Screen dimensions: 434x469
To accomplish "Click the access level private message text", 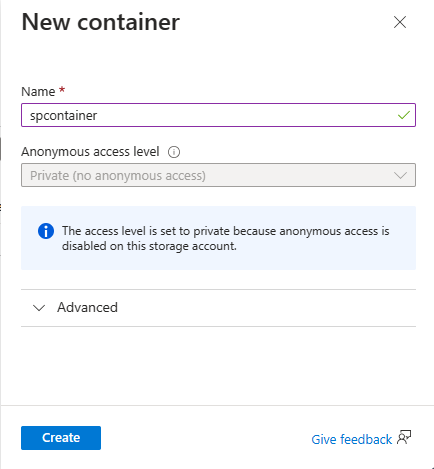I will (x=226, y=238).
